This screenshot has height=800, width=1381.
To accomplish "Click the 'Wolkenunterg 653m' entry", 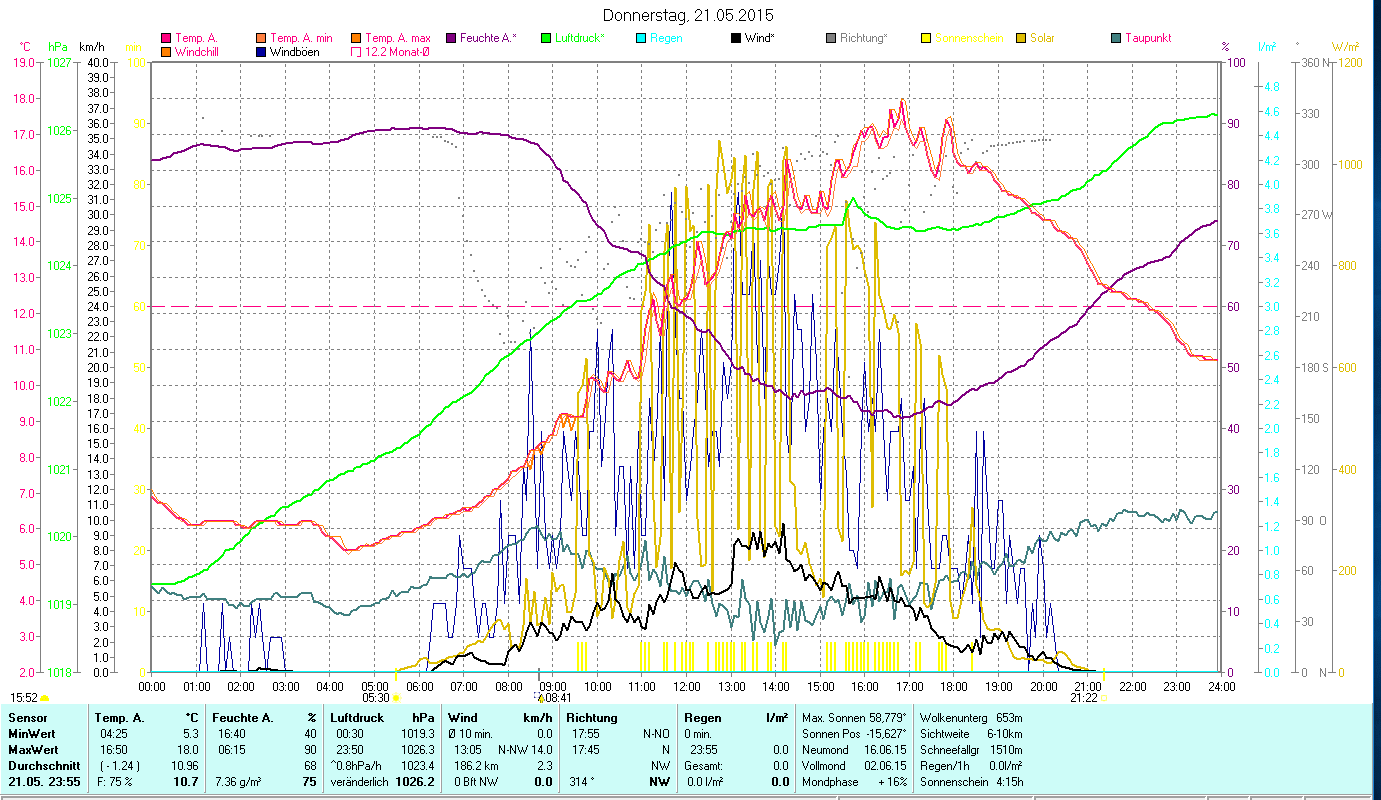I will (970, 718).
